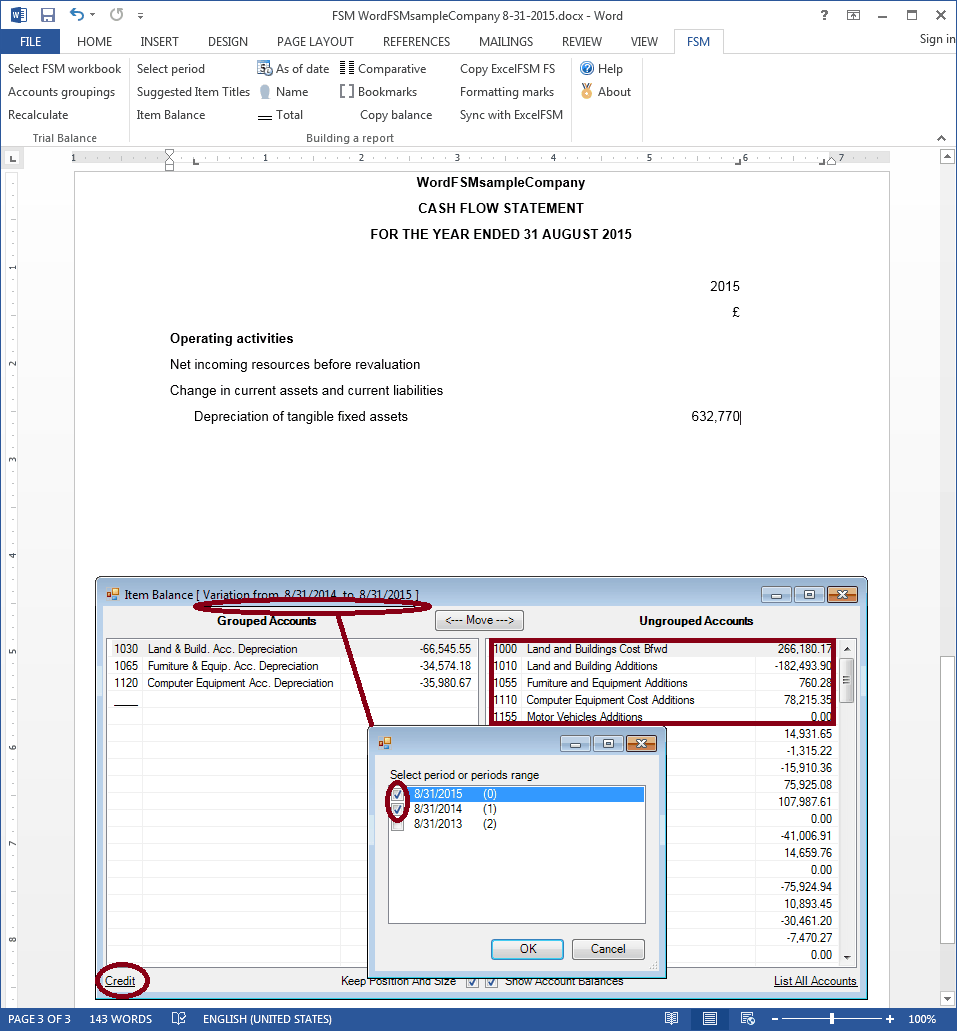Save the document with the floppy disk icon
Image resolution: width=957 pixels, height=1031 pixels.
(x=47, y=14)
